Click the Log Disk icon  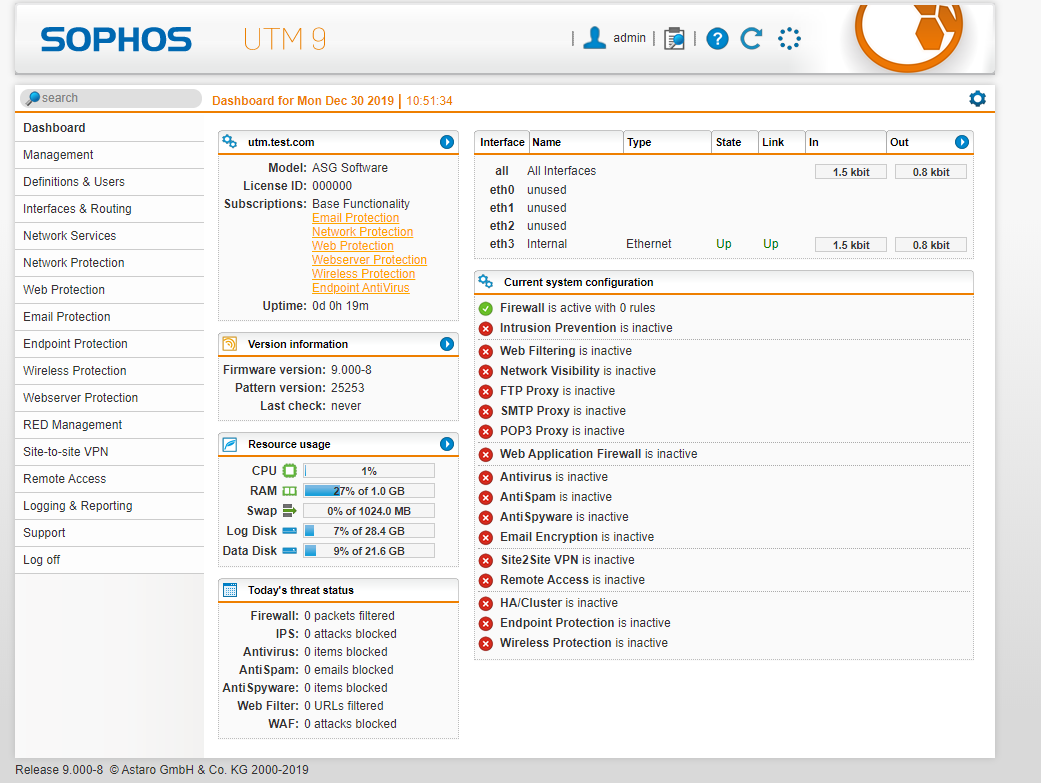coord(289,531)
